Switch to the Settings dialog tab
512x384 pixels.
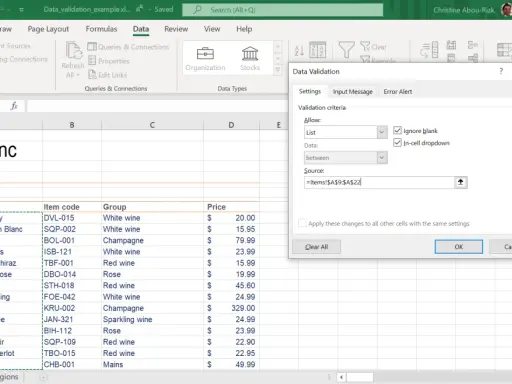click(x=310, y=91)
